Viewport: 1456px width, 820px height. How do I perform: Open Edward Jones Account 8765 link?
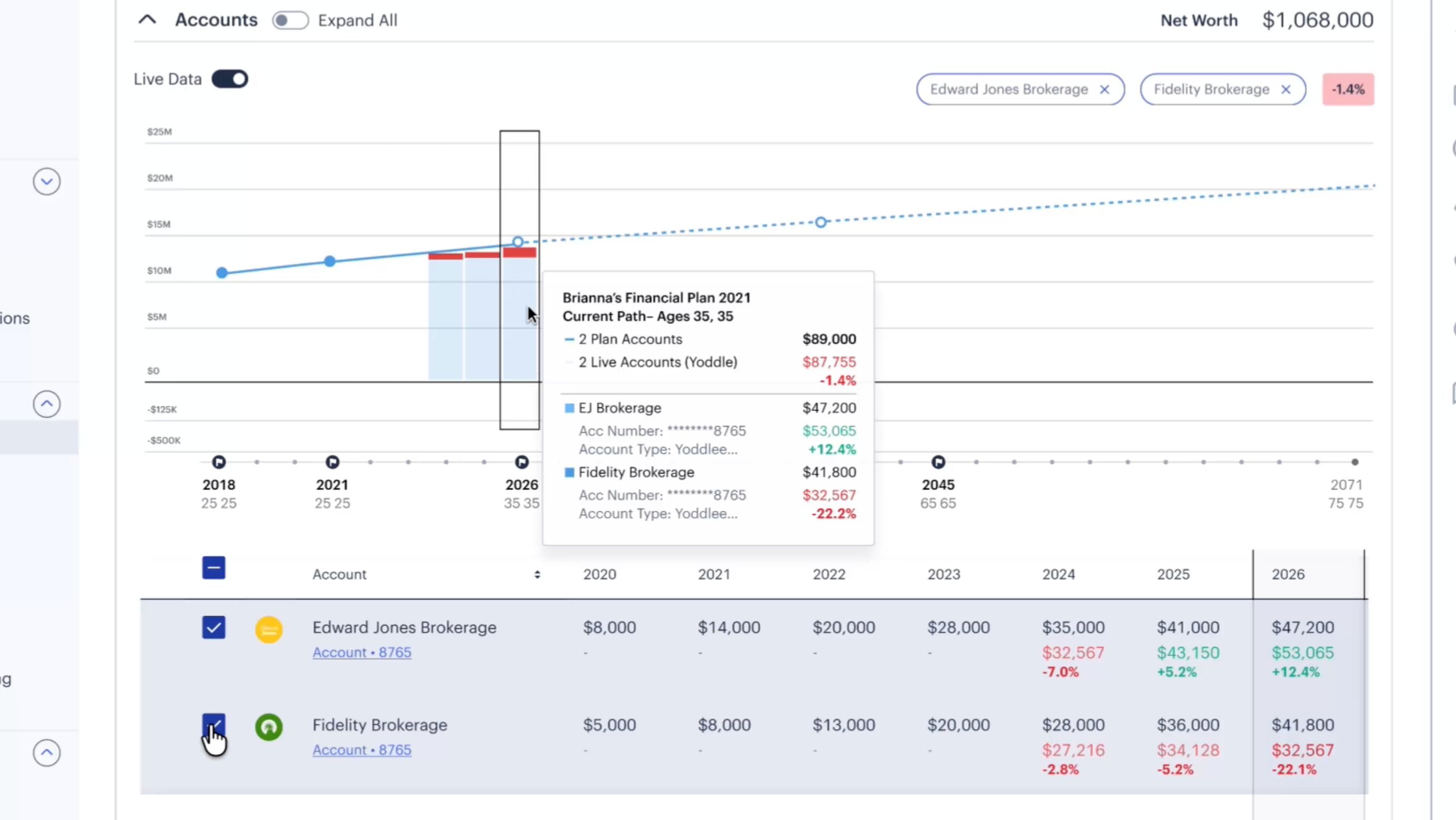tap(362, 652)
